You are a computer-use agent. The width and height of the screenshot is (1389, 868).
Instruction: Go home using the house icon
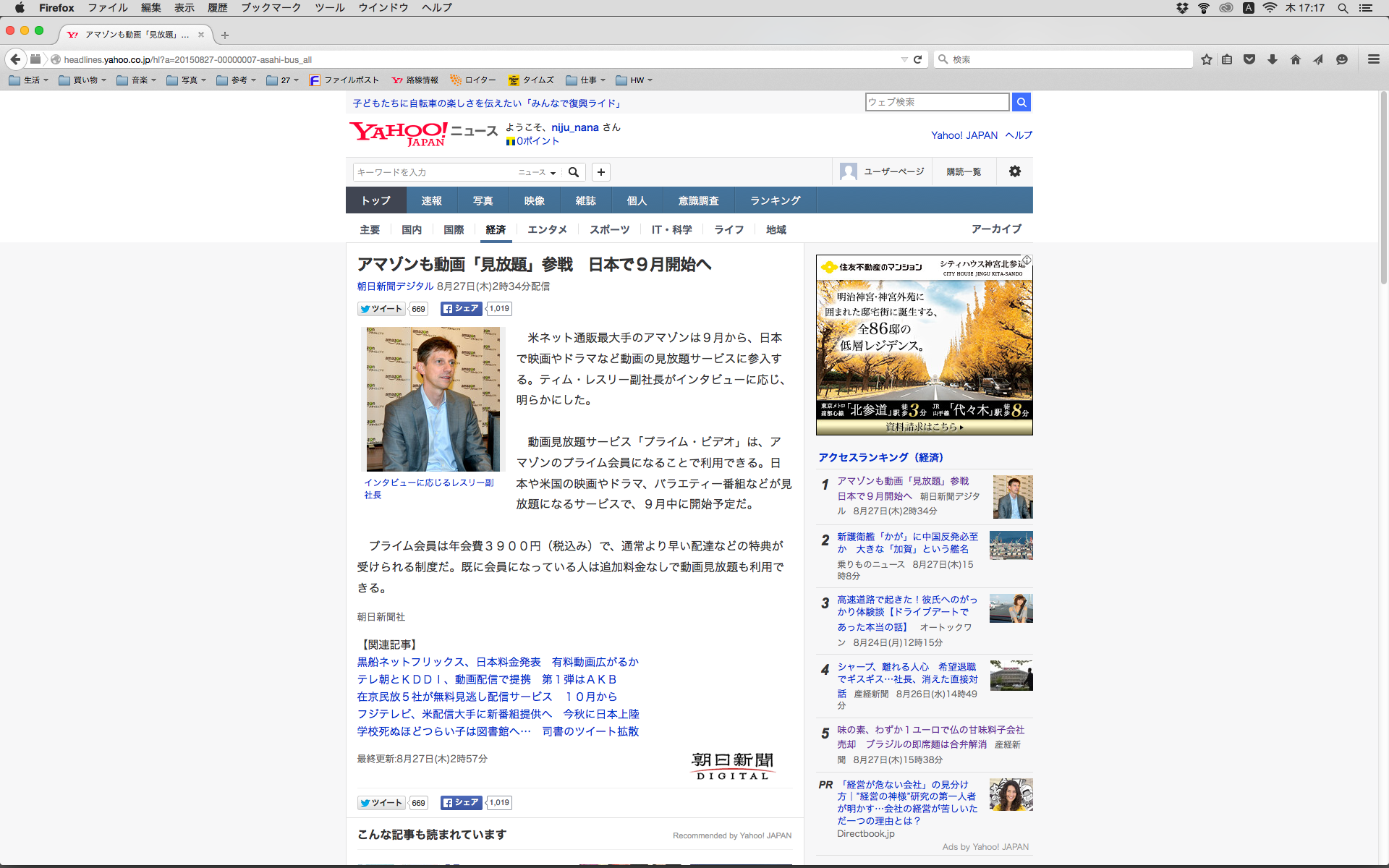coord(1295,59)
